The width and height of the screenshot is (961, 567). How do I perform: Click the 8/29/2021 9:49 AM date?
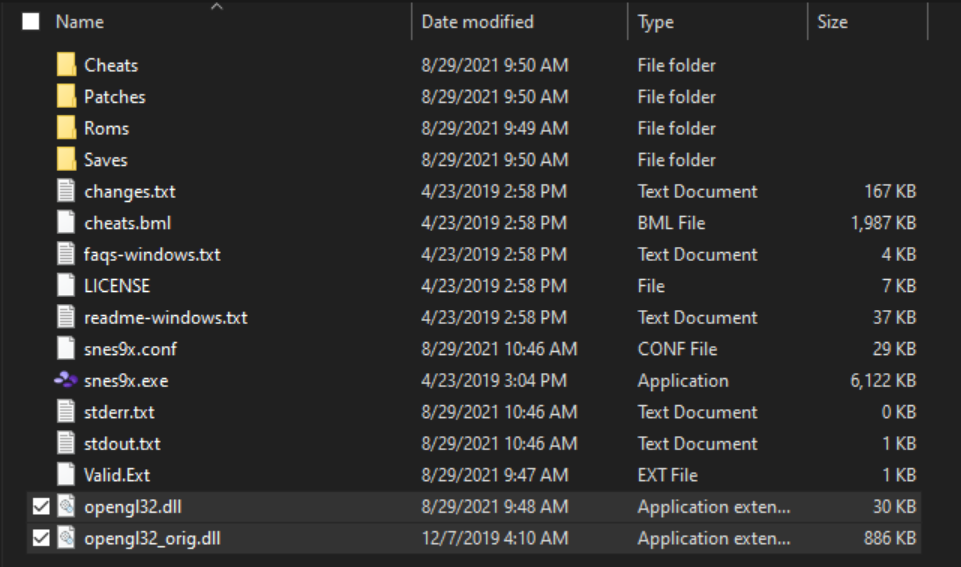pyautogui.click(x=495, y=128)
